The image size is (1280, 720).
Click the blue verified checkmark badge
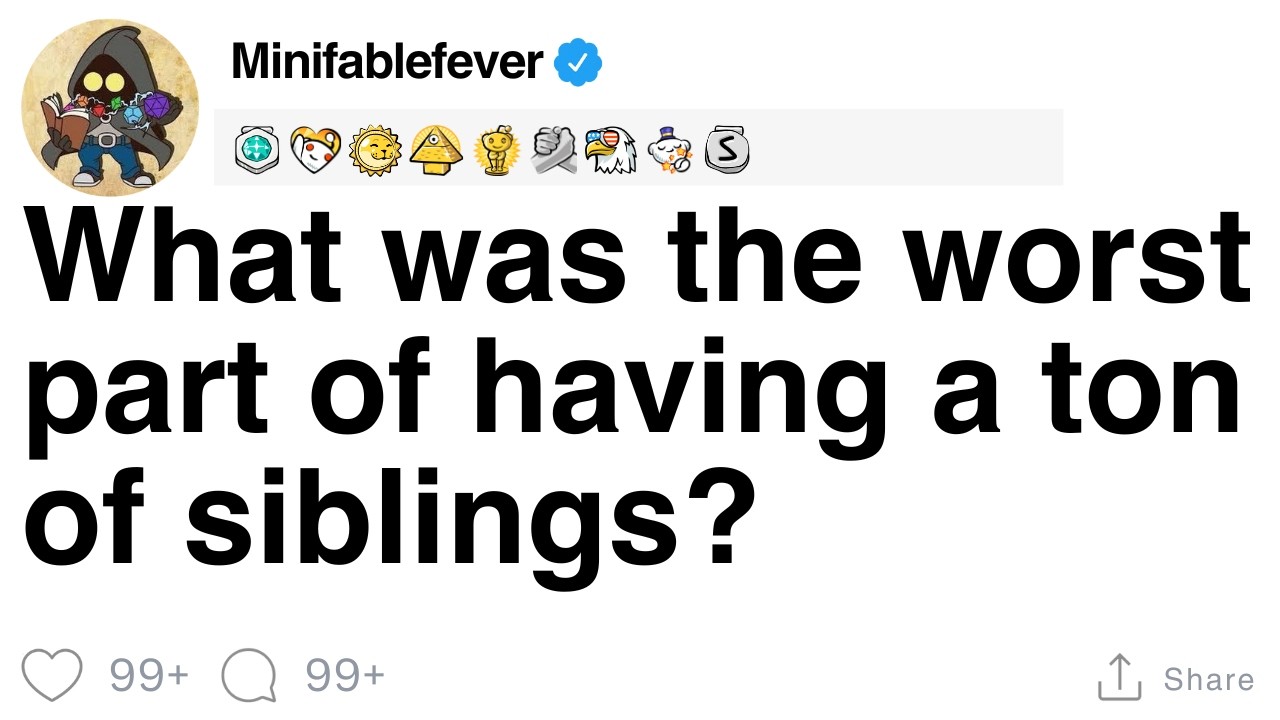point(579,63)
